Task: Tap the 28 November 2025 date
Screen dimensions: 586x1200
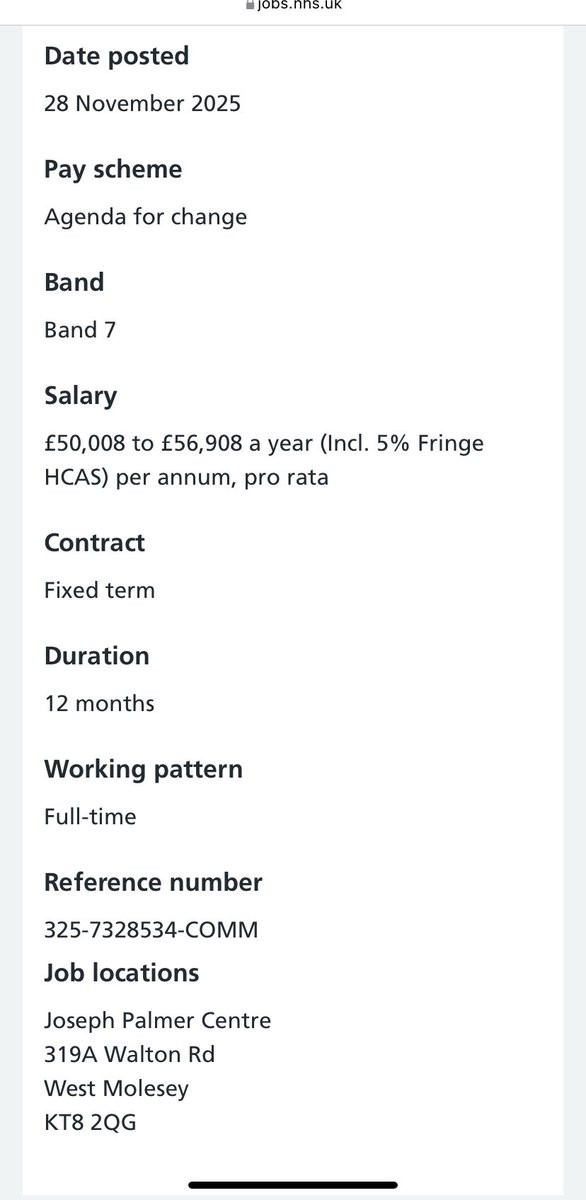Action: (x=142, y=103)
